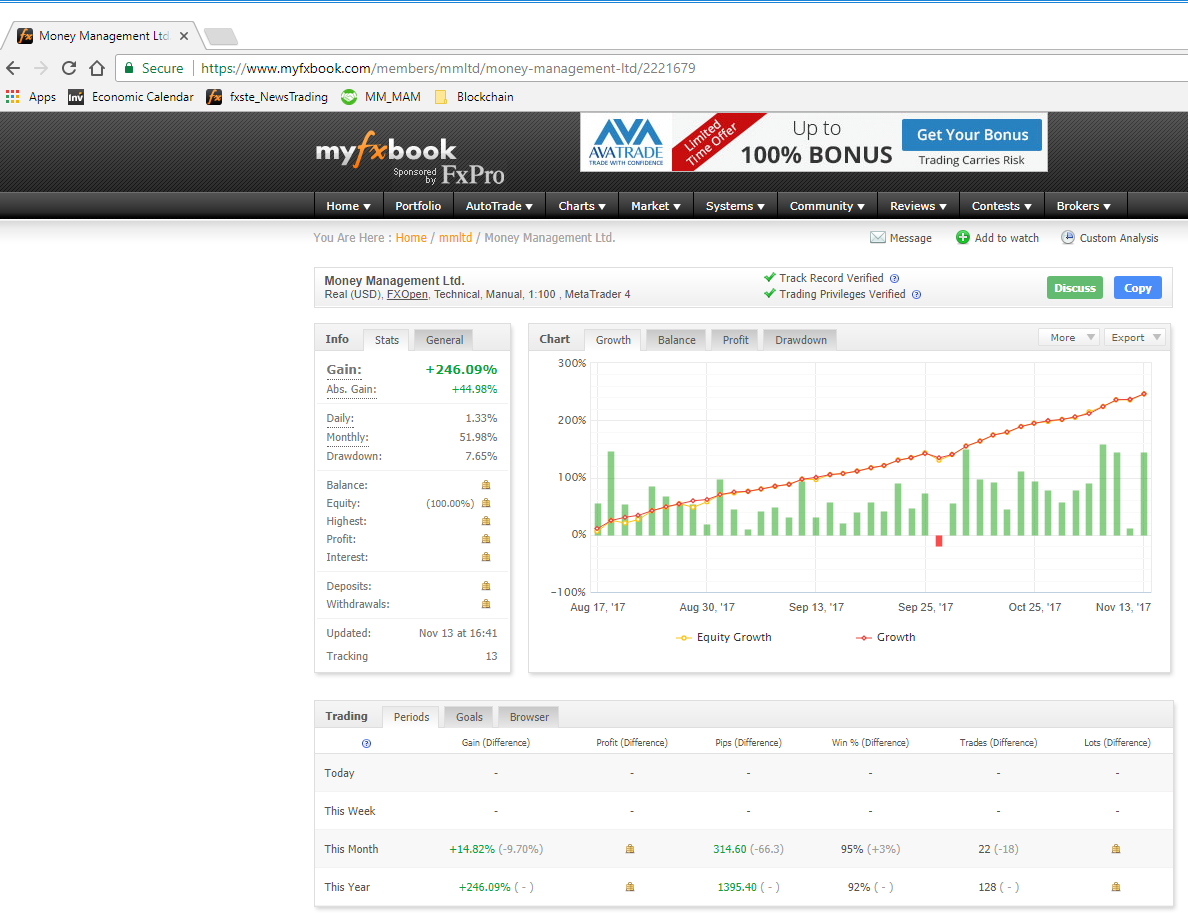Click the green Add to watch plus icon

(962, 238)
